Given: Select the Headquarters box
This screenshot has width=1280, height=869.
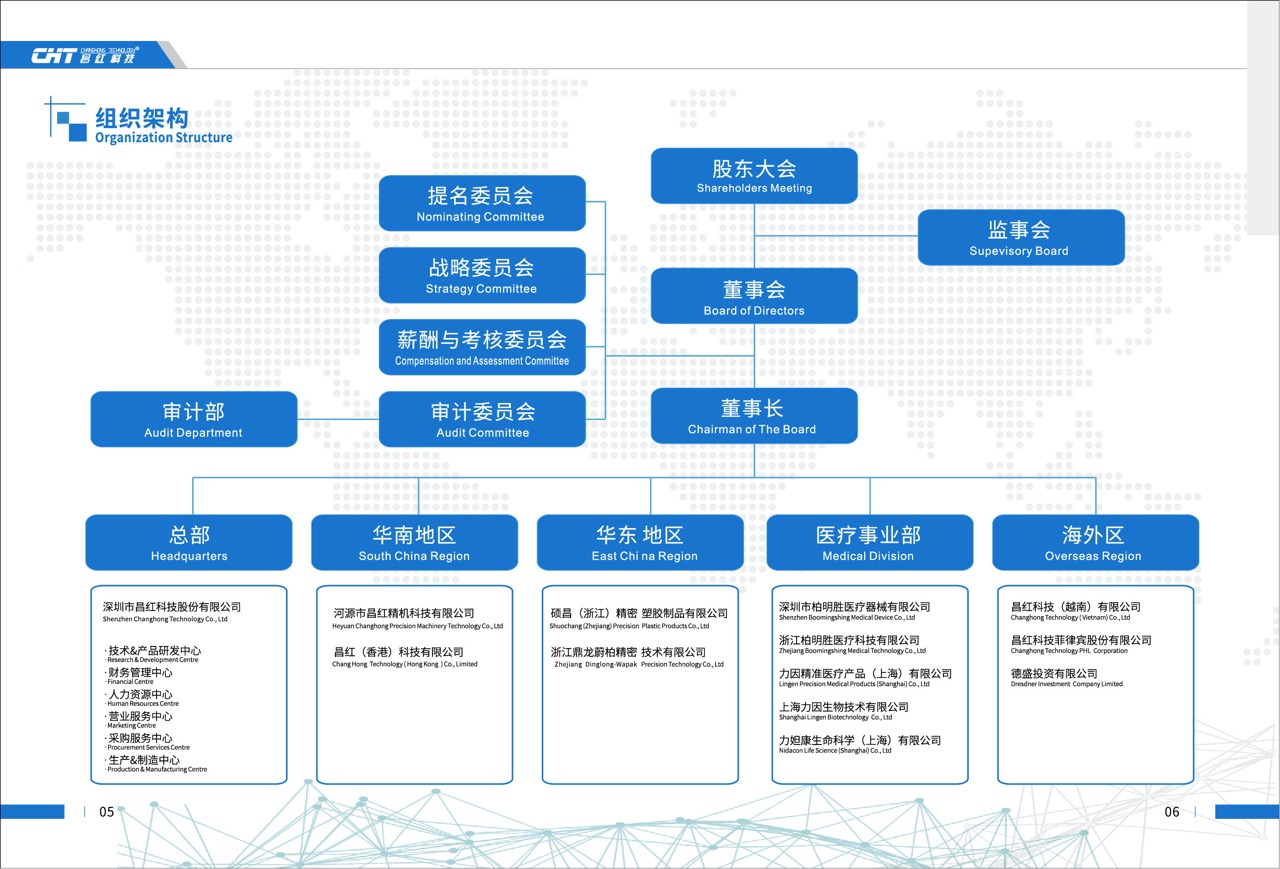Looking at the screenshot, I should (189, 543).
